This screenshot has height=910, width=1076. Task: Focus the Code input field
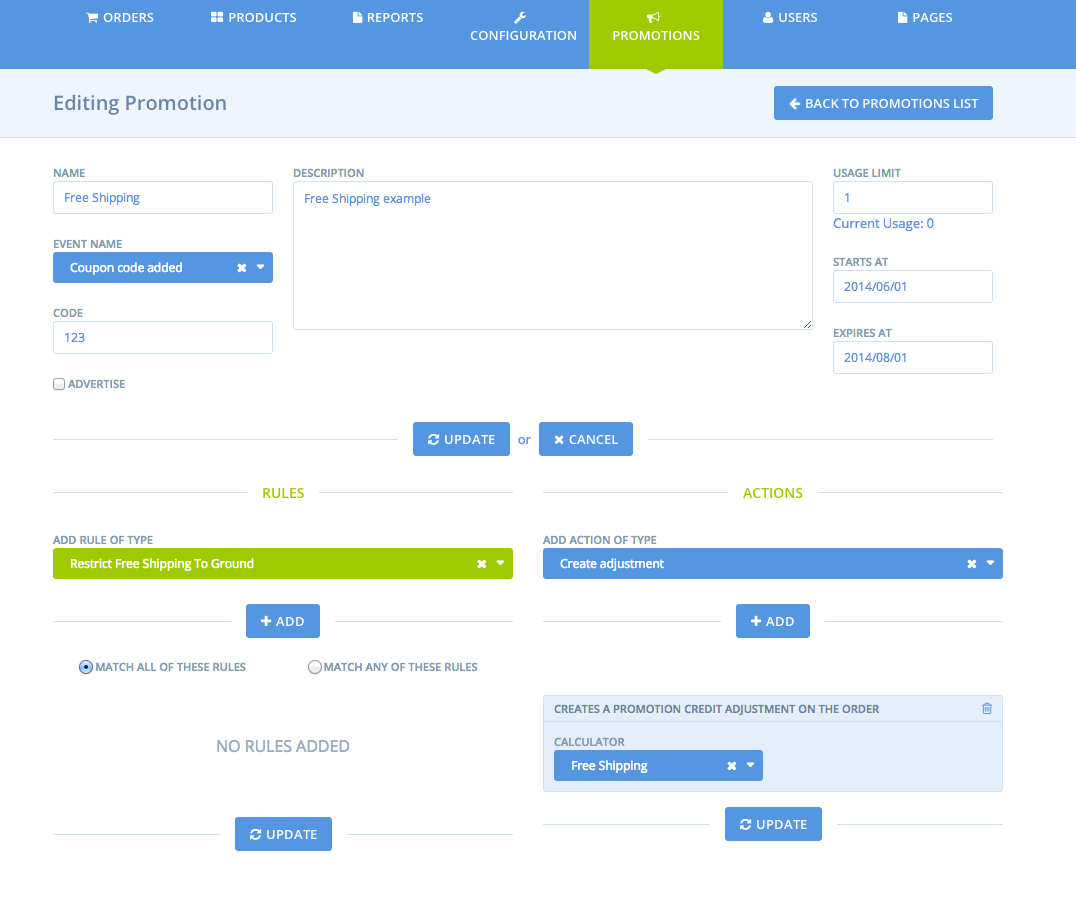163,338
